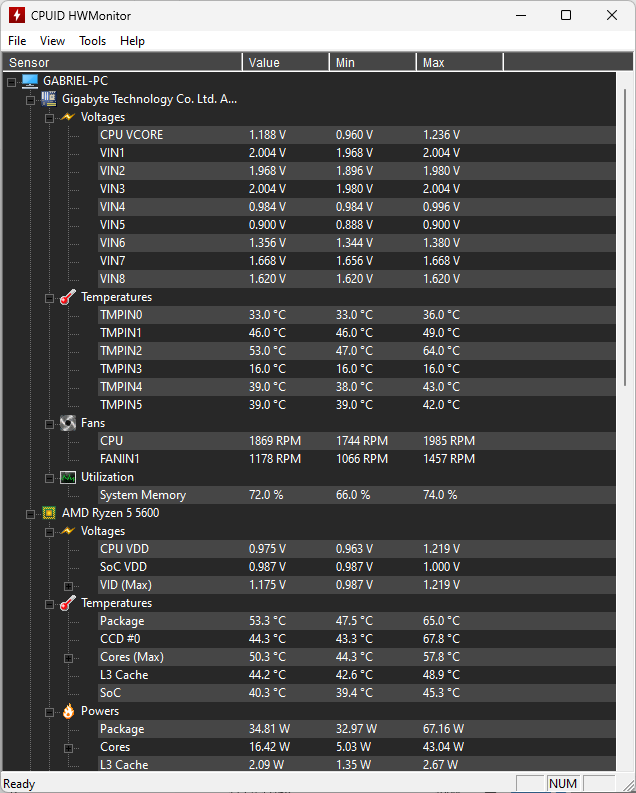This screenshot has width=636, height=793.
Task: Select the Package power row
Action: (357, 729)
